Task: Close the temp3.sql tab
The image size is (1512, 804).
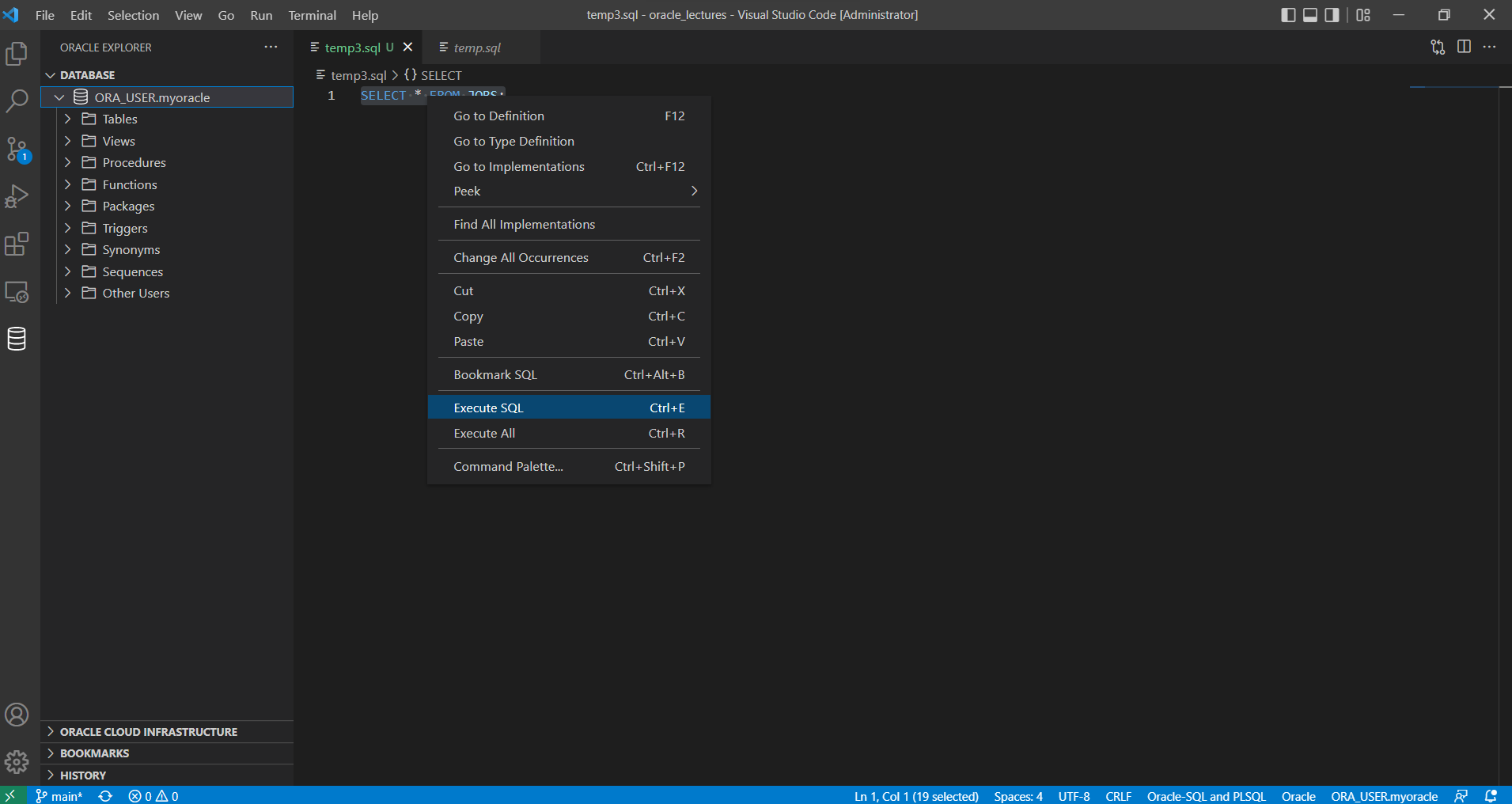Action: click(x=408, y=47)
